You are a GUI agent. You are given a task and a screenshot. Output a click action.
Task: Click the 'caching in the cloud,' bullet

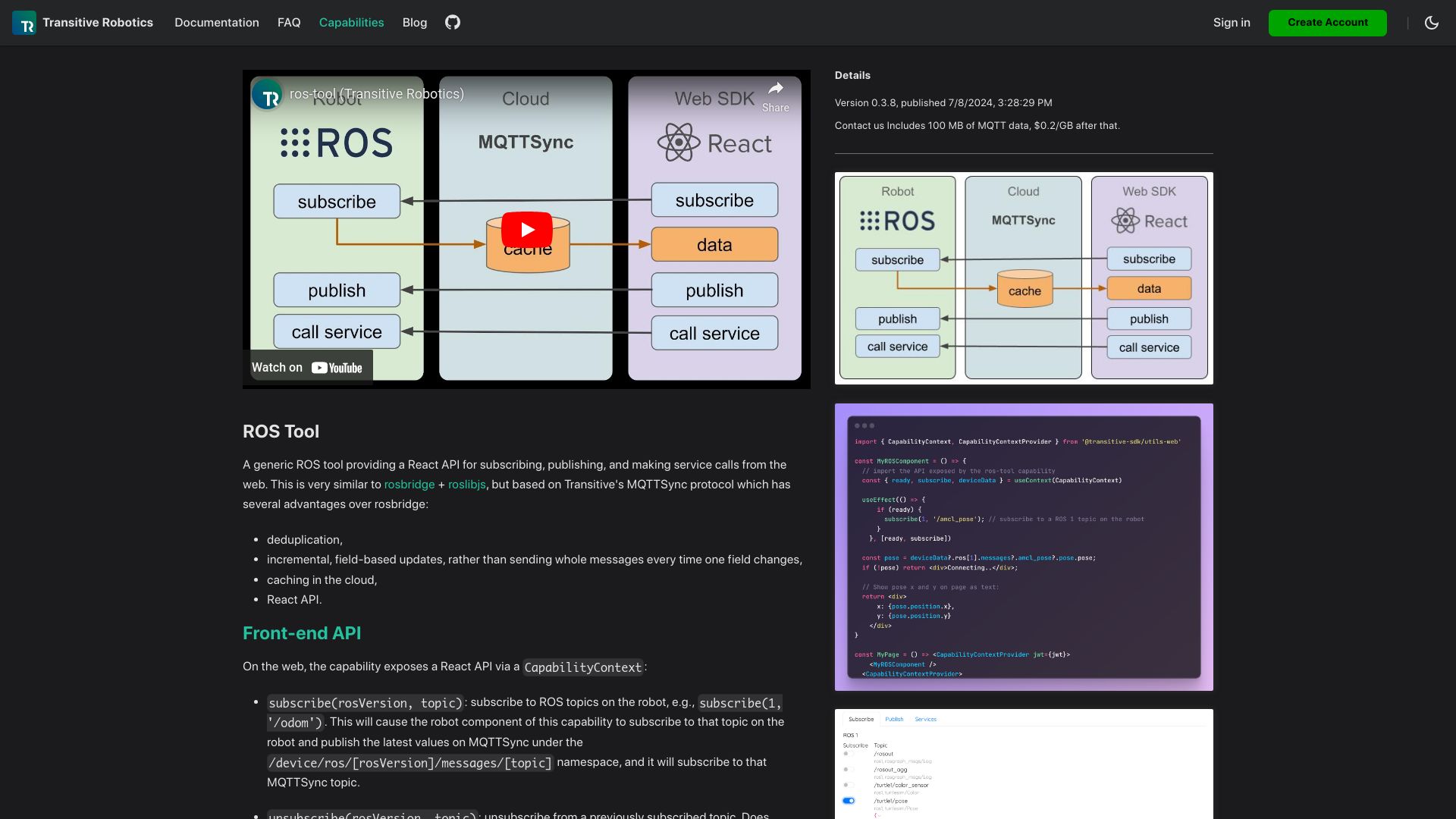pos(322,580)
